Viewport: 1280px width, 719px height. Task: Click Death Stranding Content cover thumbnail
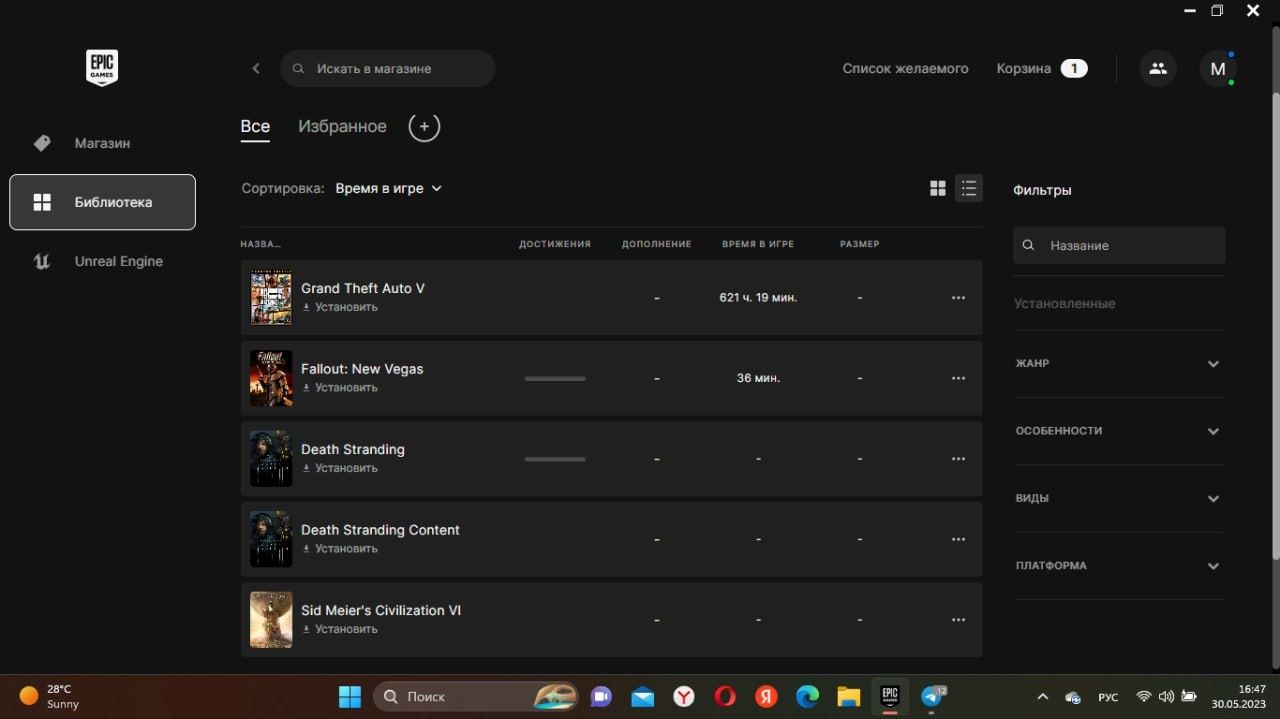pyautogui.click(x=271, y=540)
